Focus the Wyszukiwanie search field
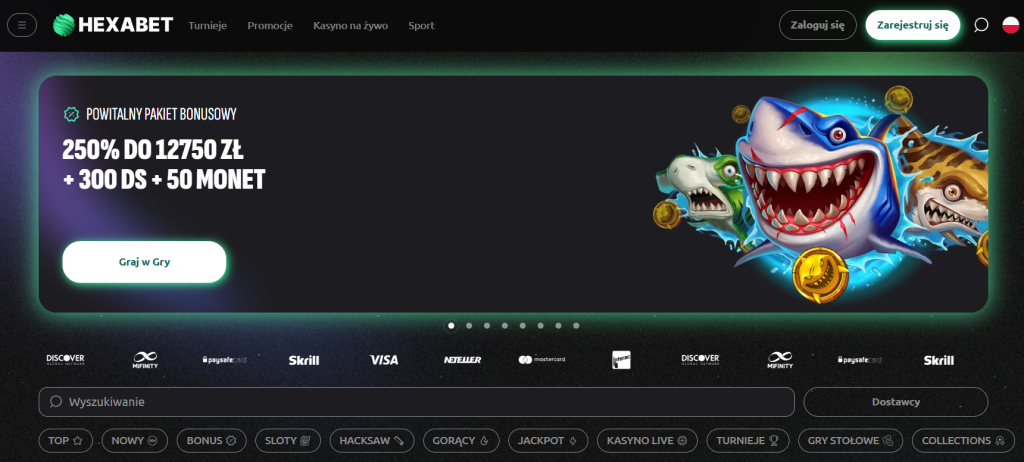 point(417,402)
